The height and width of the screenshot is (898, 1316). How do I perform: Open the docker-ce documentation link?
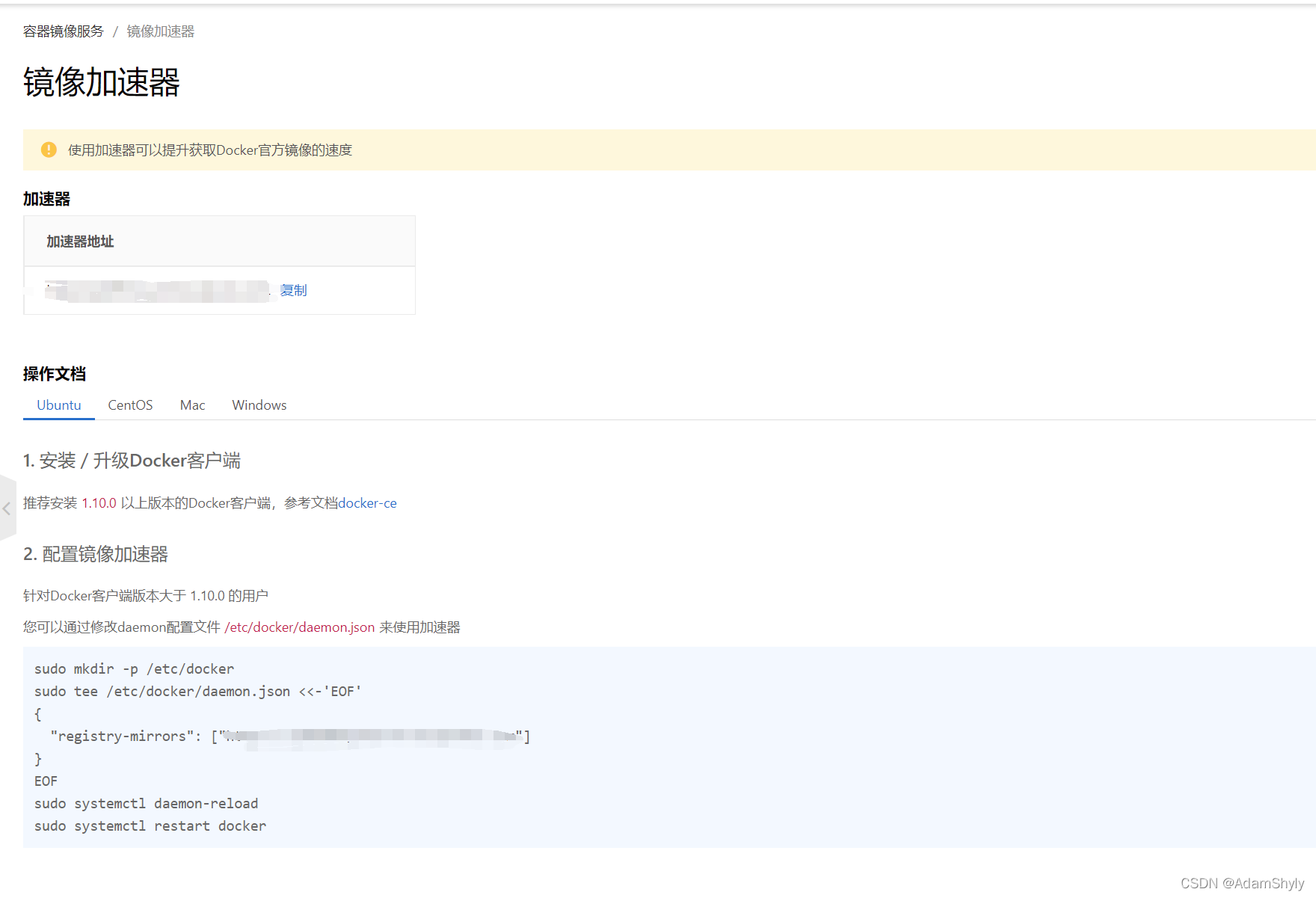pyautogui.click(x=368, y=503)
